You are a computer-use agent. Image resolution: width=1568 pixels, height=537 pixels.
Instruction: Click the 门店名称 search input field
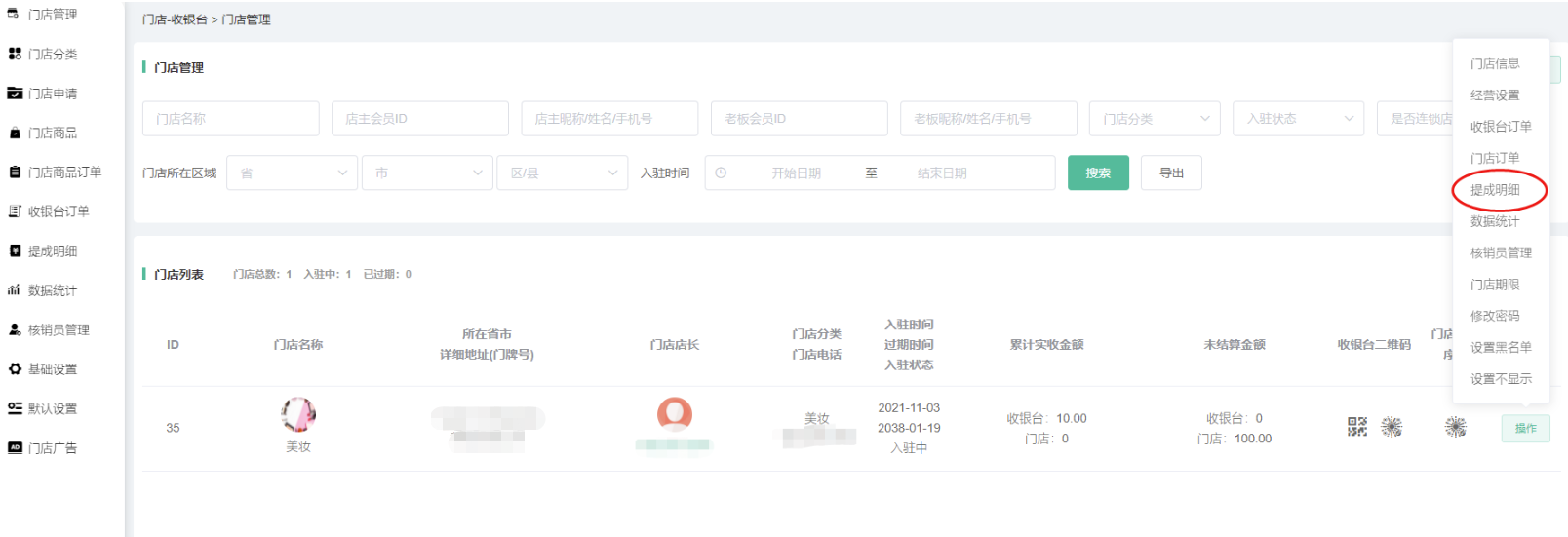coord(230,119)
